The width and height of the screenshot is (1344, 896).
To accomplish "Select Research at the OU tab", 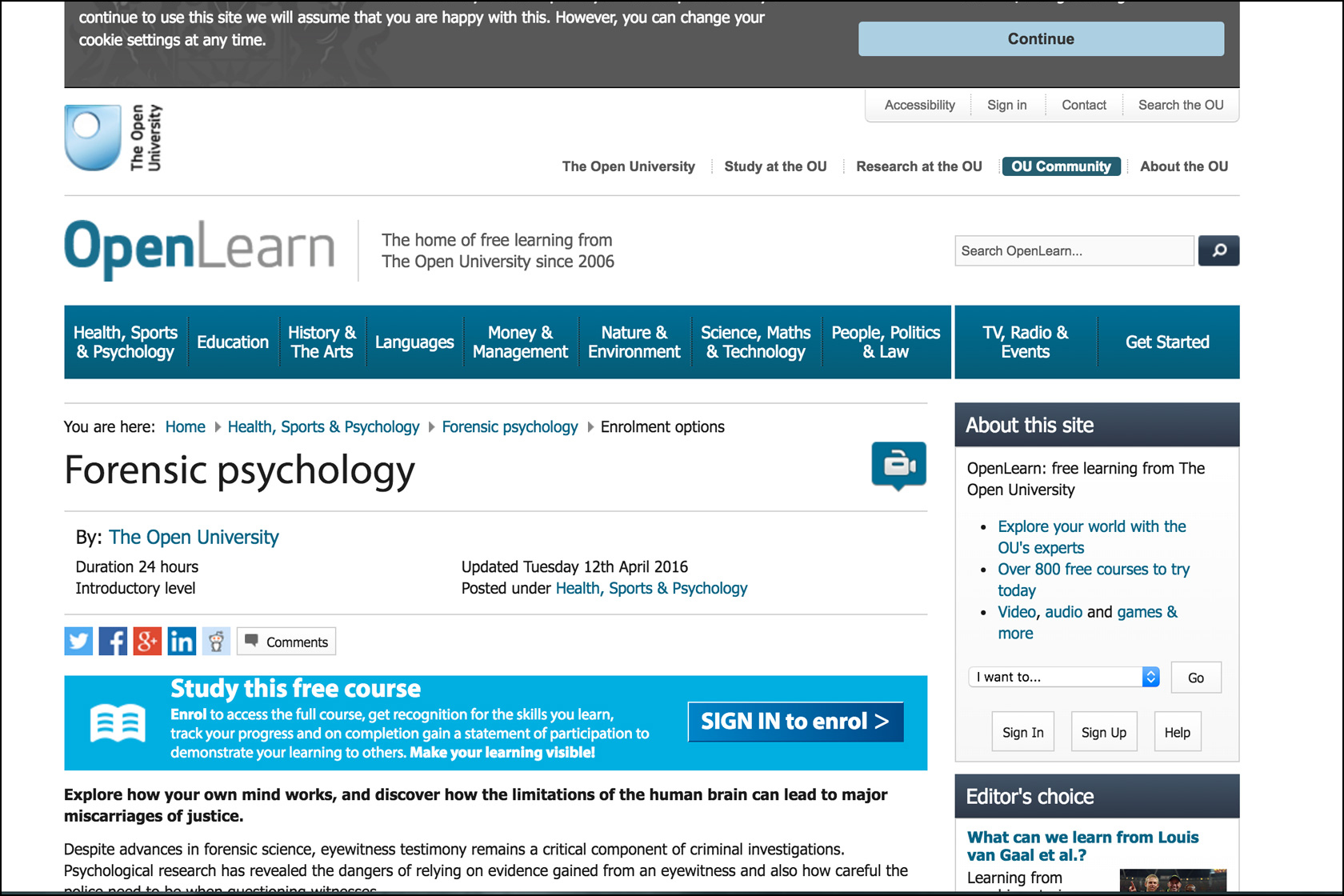I will coord(919,166).
